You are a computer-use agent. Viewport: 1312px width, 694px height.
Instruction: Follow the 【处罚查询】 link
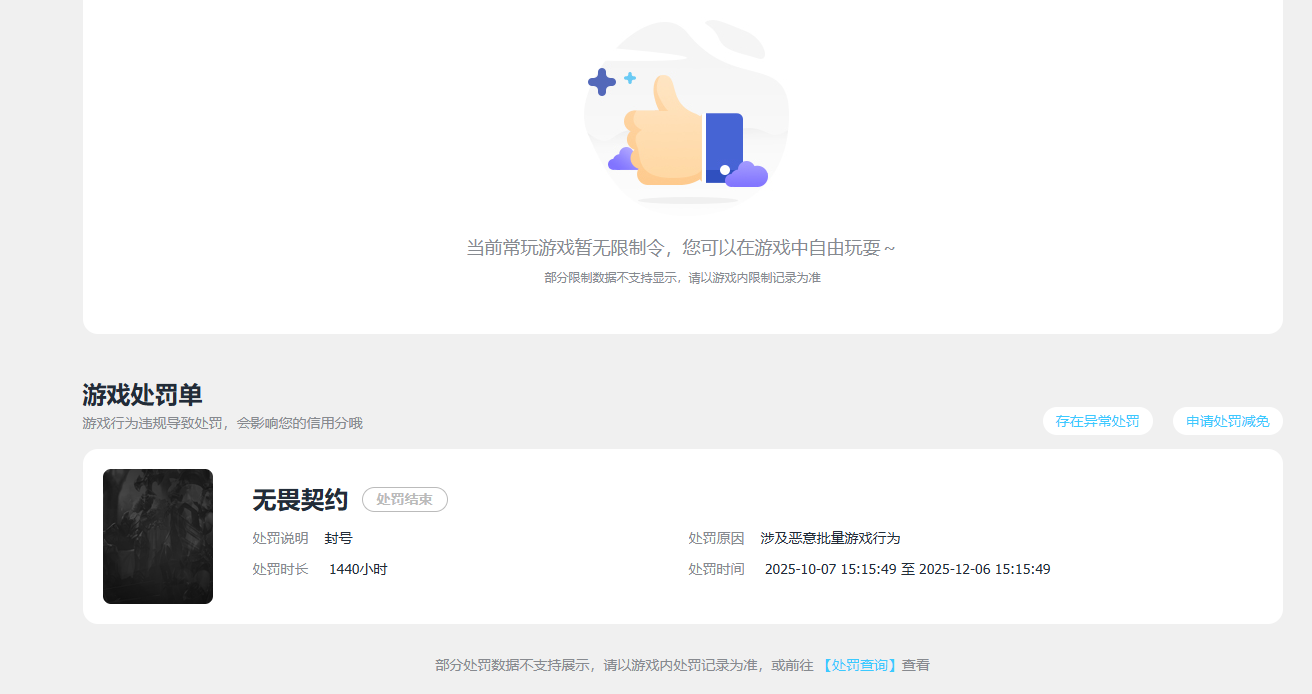tap(859, 665)
